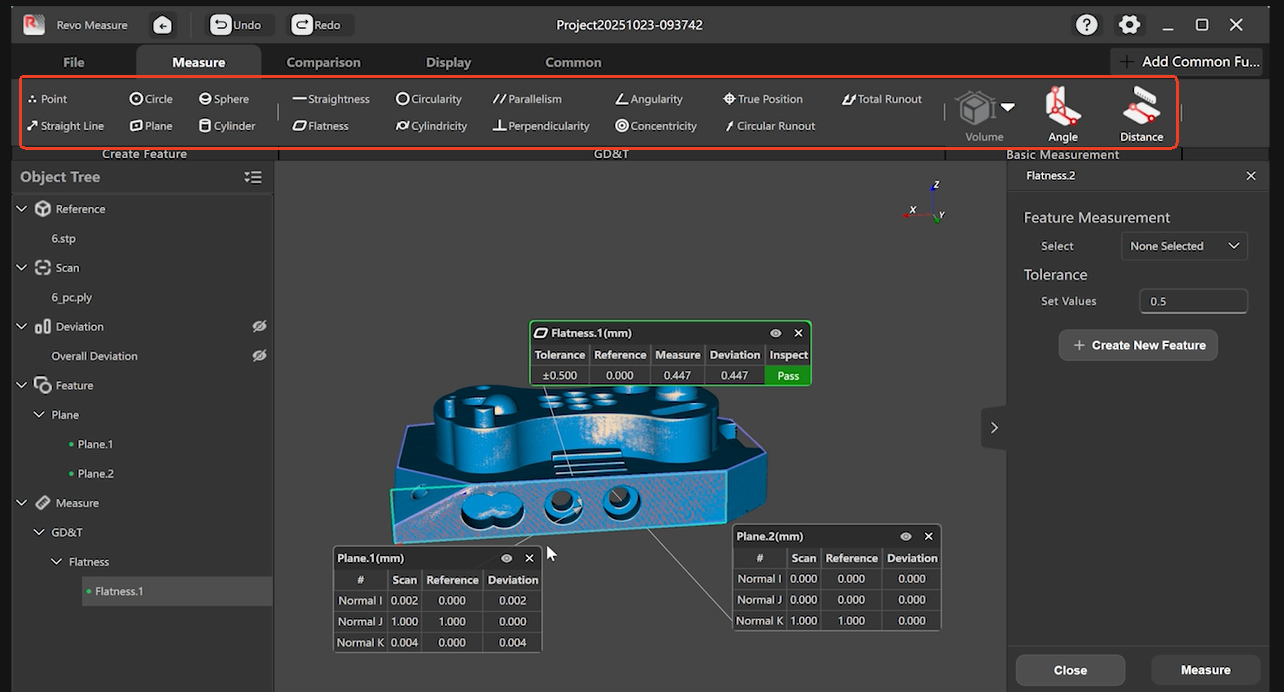Screen dimensions: 1284x692
Task: Create a Sphere feature
Action: tap(224, 99)
